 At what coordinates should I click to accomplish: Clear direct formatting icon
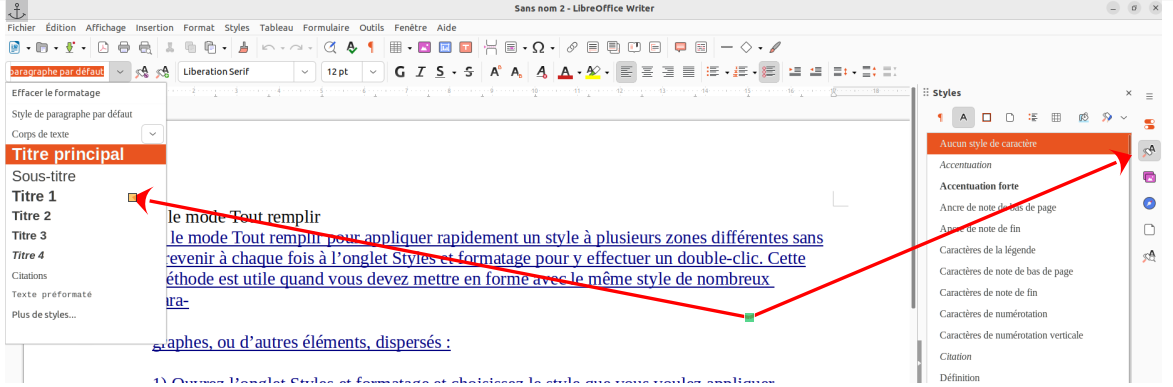tap(541, 72)
